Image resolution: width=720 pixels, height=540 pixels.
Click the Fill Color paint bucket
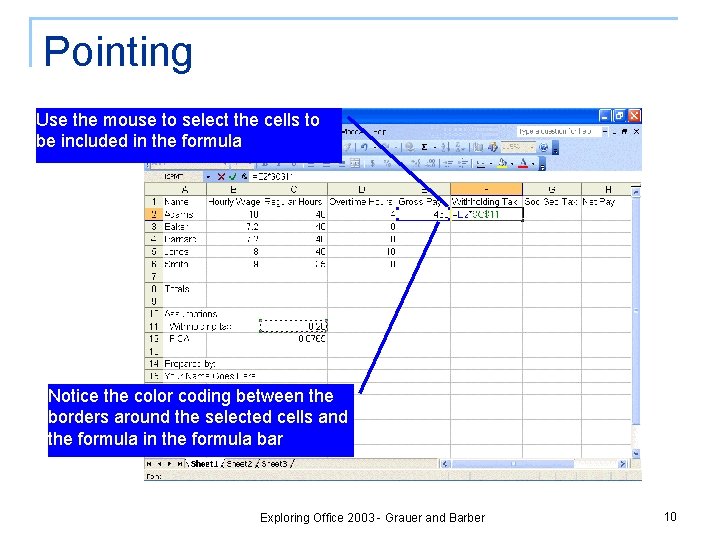pos(501,163)
